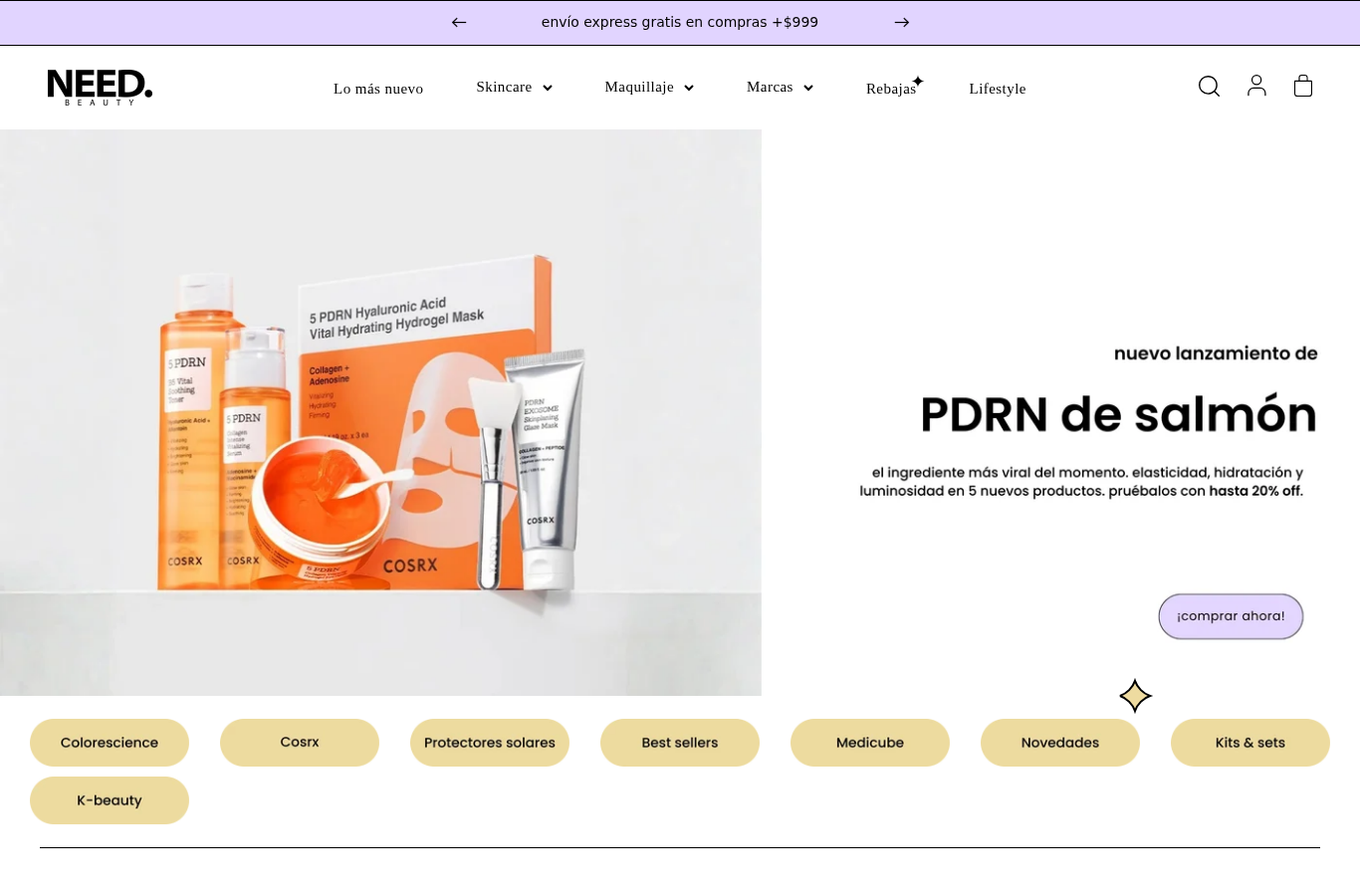Open the Lo más nuevo menu item
Screen dimensions: 1360x896
pos(378,89)
